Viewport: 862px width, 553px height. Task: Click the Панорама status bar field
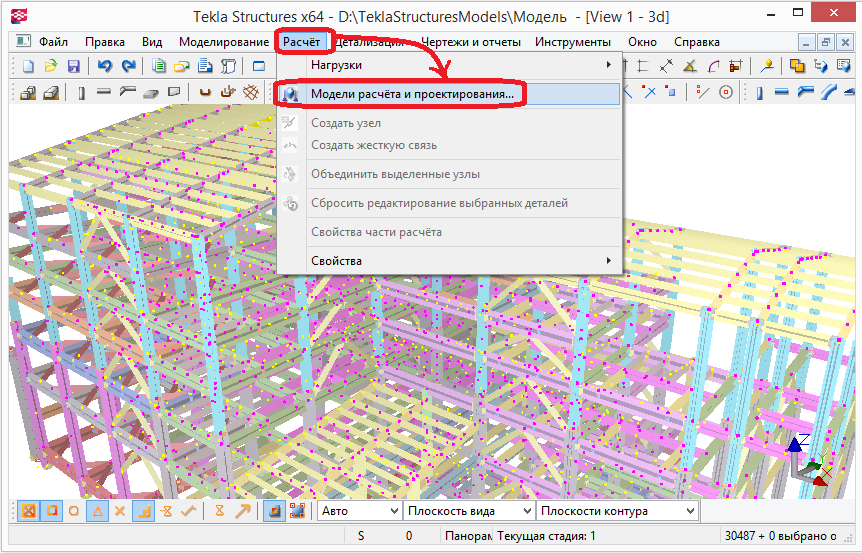[467, 536]
